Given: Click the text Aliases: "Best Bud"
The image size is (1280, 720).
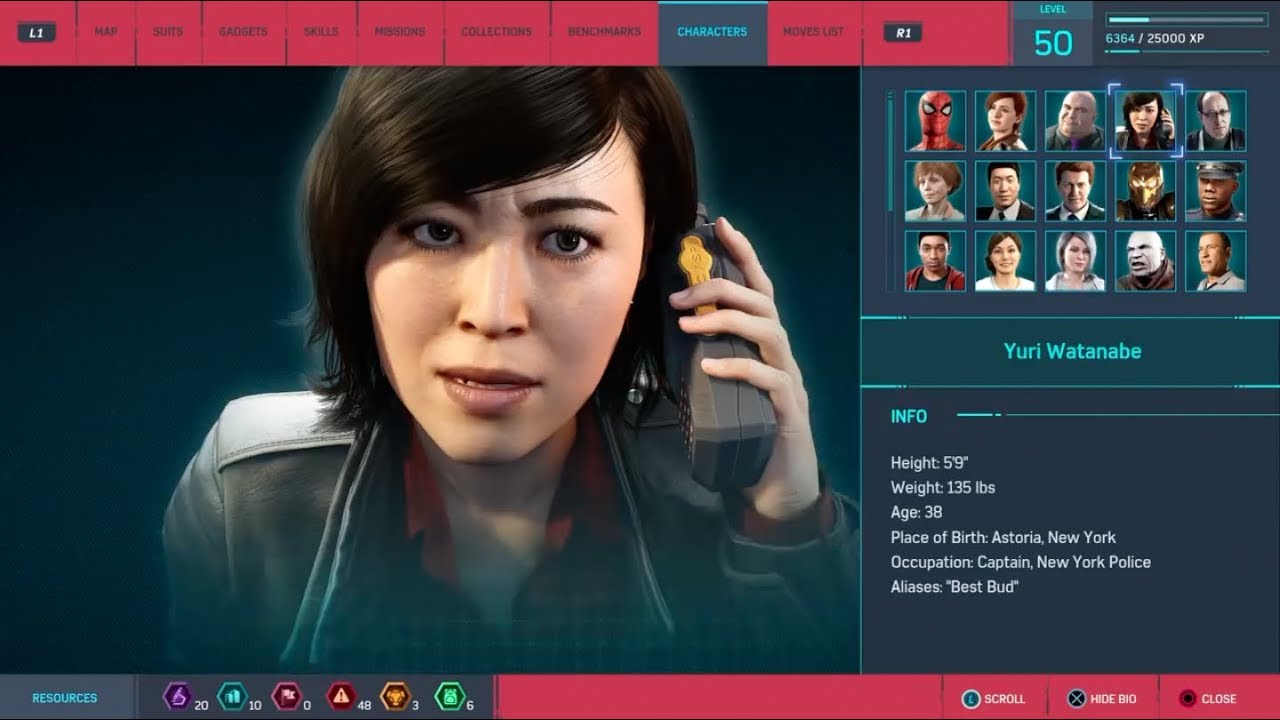Looking at the screenshot, I should tap(954, 587).
